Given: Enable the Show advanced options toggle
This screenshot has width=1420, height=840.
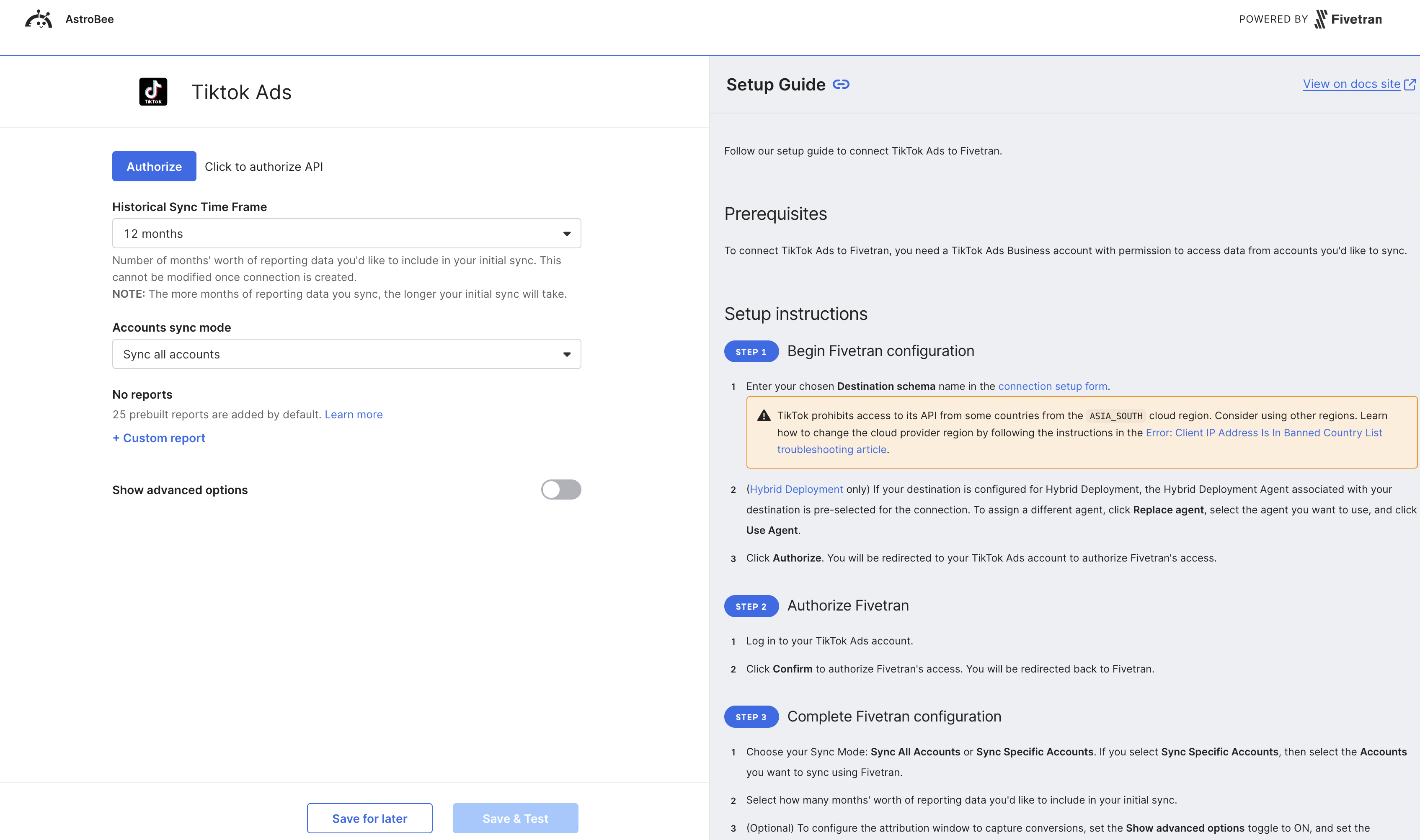Looking at the screenshot, I should 560,490.
